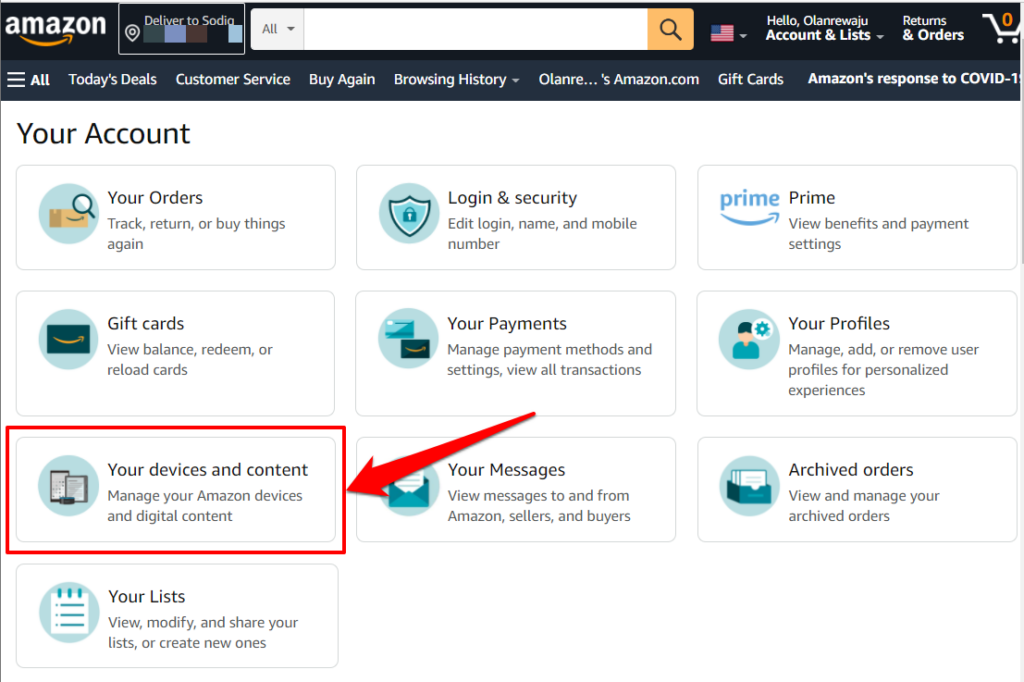Open Archived orders card title

click(851, 470)
